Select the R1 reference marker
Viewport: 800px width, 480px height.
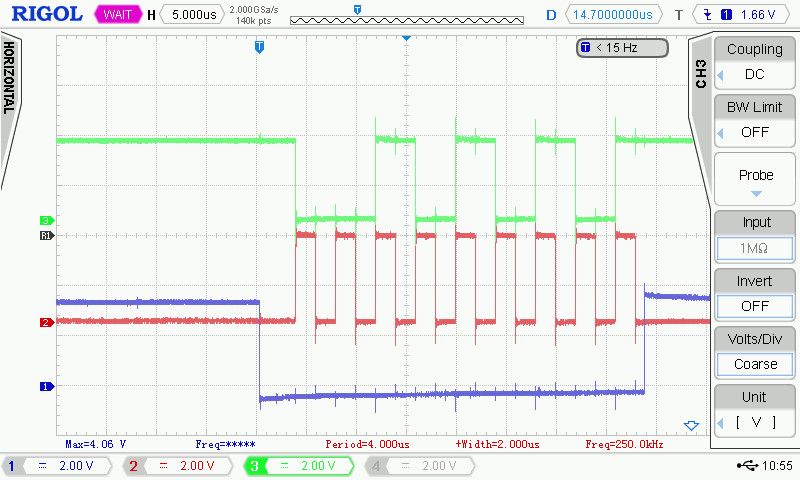tap(46, 235)
